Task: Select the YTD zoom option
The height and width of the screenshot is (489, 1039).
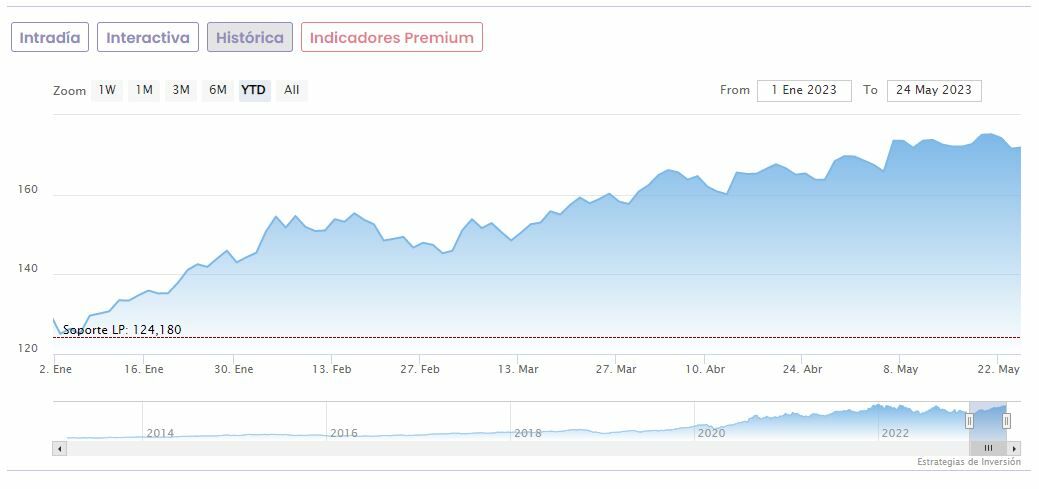Action: (x=254, y=90)
